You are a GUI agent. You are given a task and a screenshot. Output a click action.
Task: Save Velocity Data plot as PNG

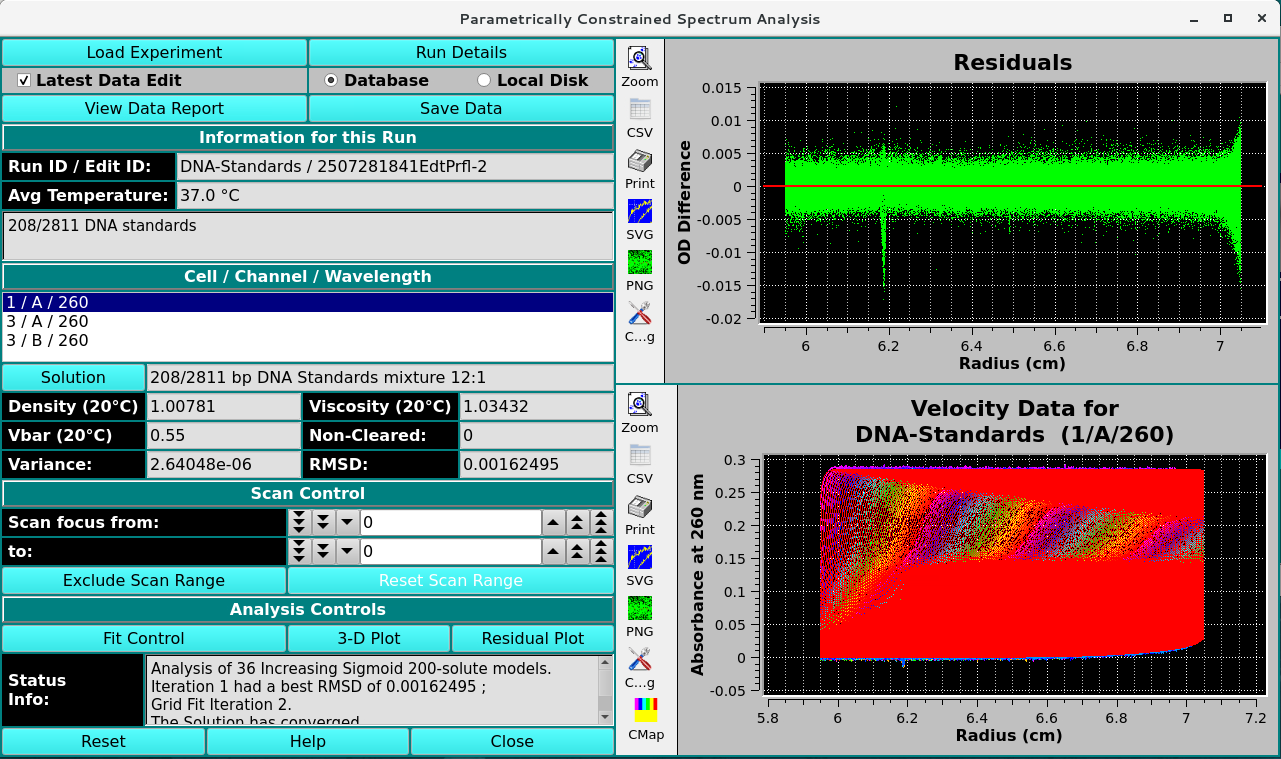coord(640,609)
